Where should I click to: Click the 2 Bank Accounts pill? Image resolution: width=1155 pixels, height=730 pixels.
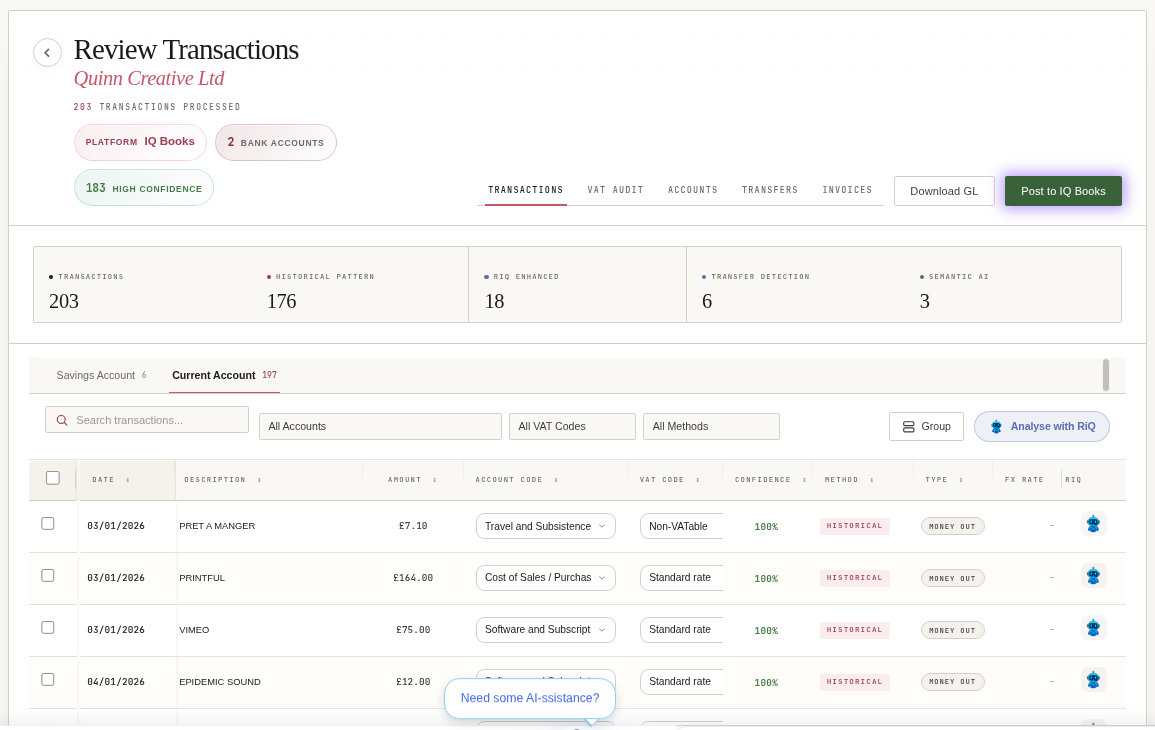[x=275, y=142]
